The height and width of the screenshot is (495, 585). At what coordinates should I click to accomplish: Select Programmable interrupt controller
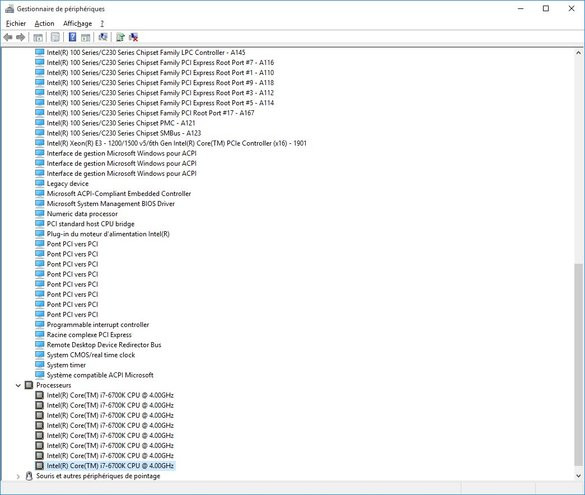tap(98, 325)
